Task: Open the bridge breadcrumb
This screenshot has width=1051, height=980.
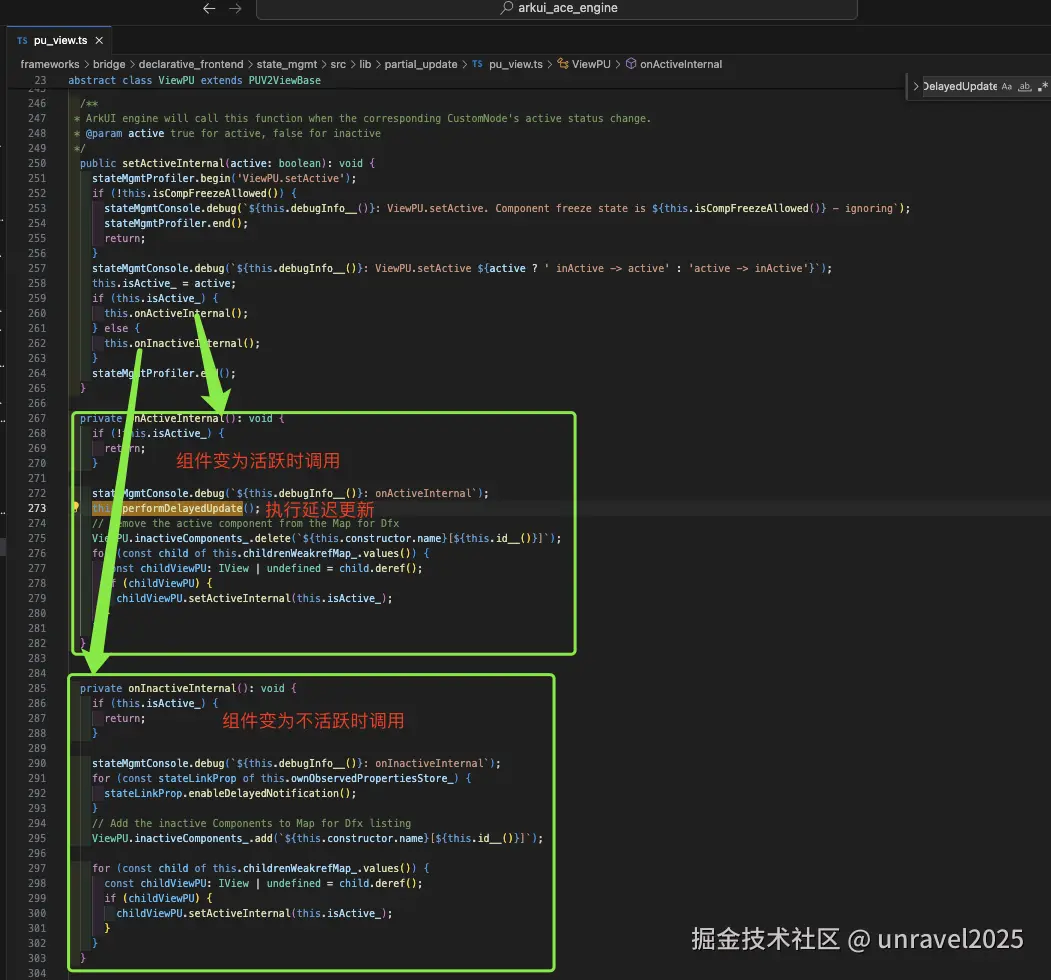Action: [x=109, y=64]
